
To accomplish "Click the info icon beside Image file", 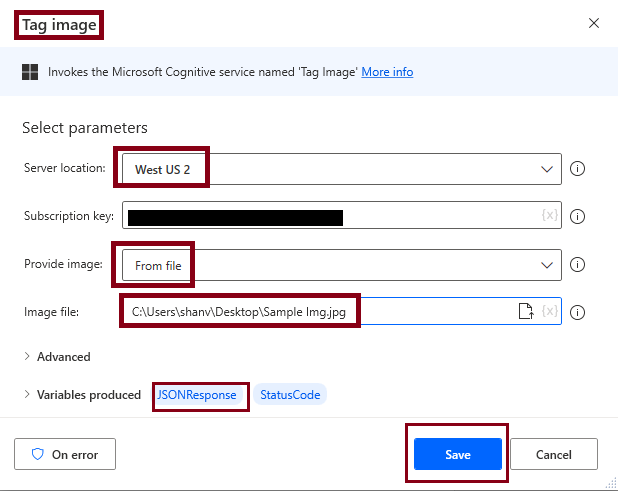I will 577,312.
